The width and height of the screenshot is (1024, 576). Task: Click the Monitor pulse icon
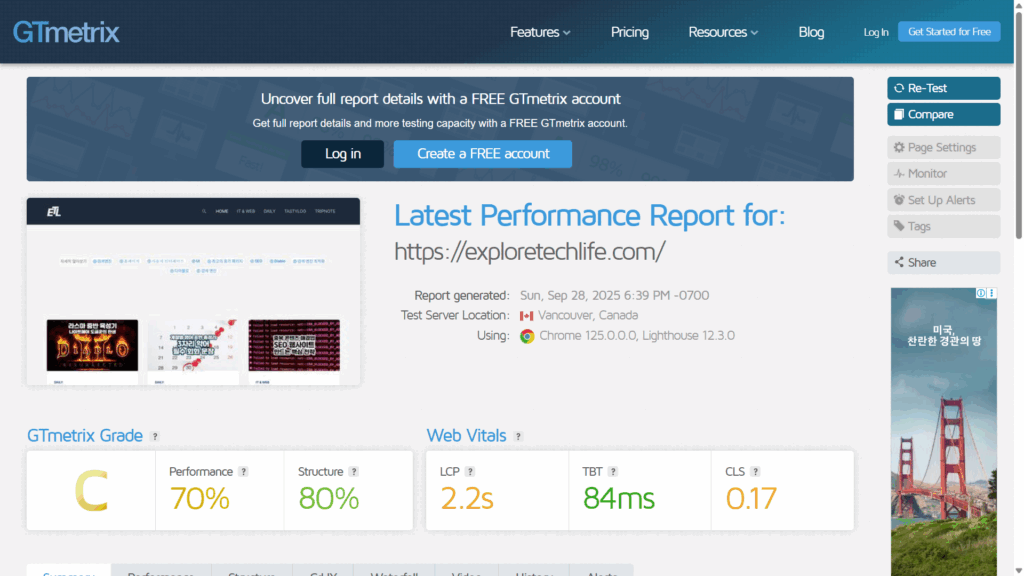899,174
